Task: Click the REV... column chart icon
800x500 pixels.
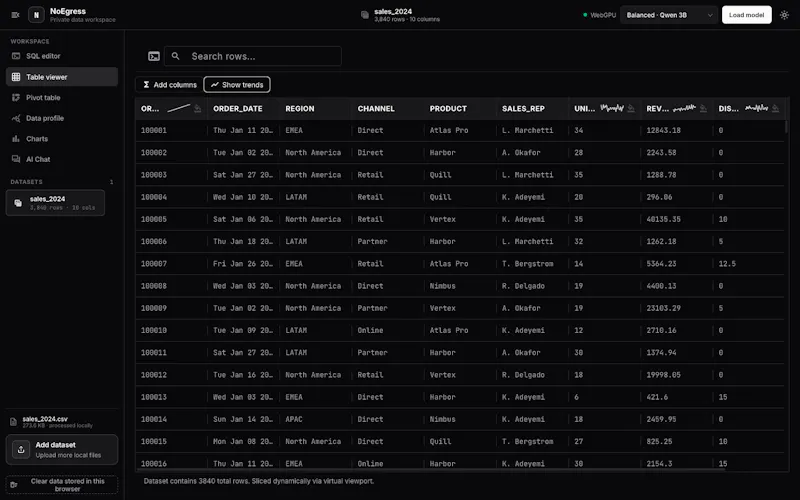Action: point(703,109)
